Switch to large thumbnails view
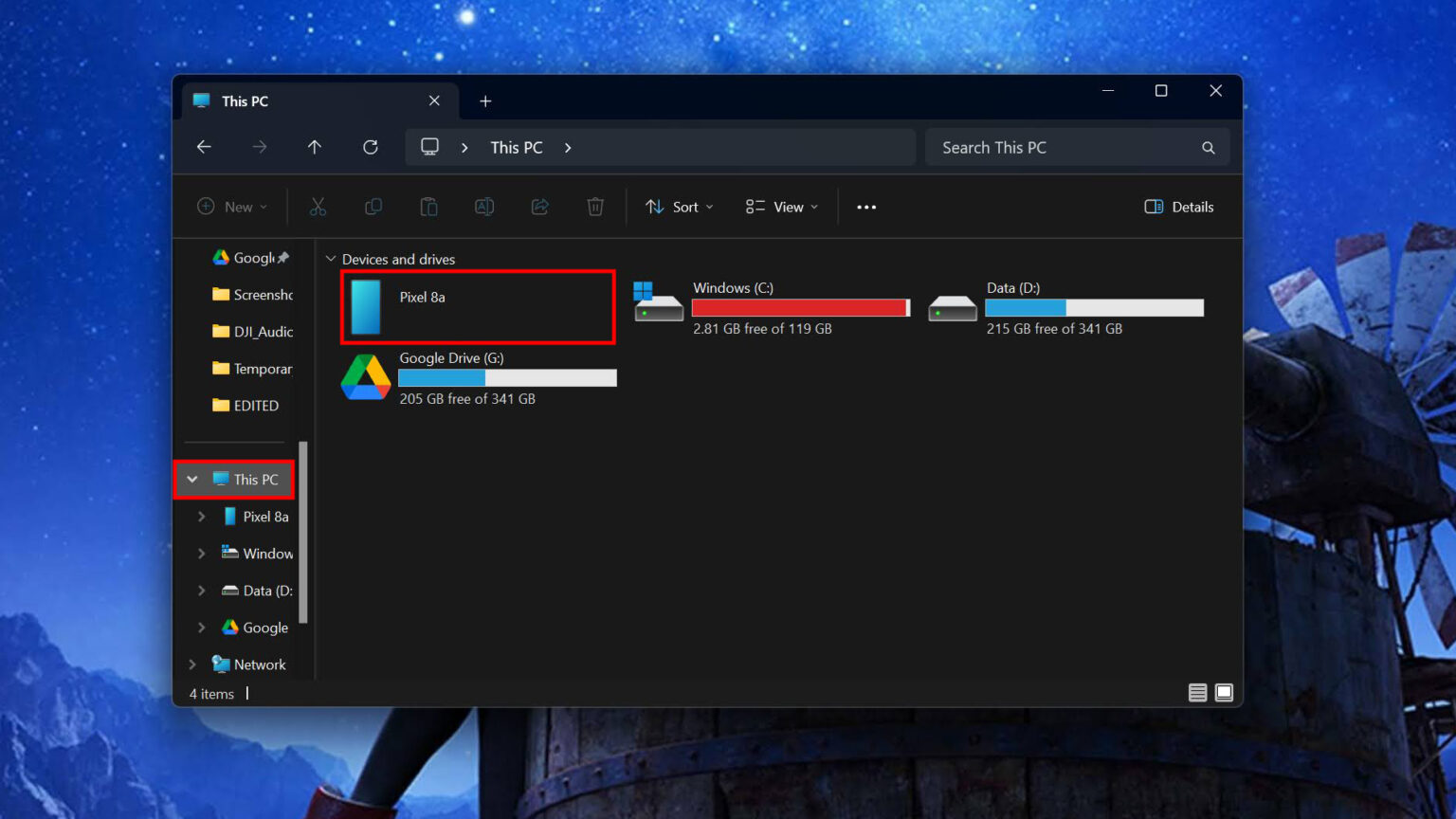 click(1224, 693)
